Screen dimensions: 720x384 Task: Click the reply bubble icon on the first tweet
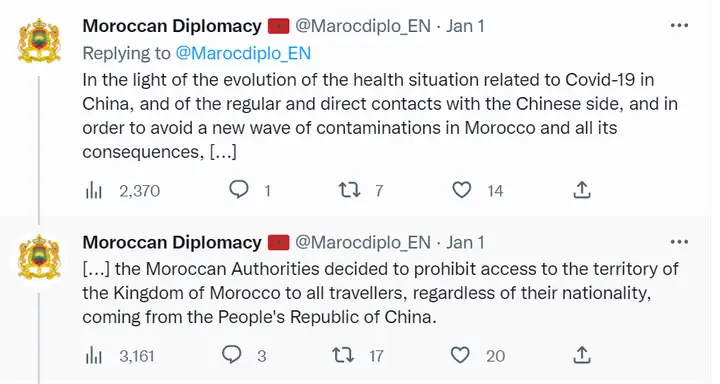tap(239, 189)
